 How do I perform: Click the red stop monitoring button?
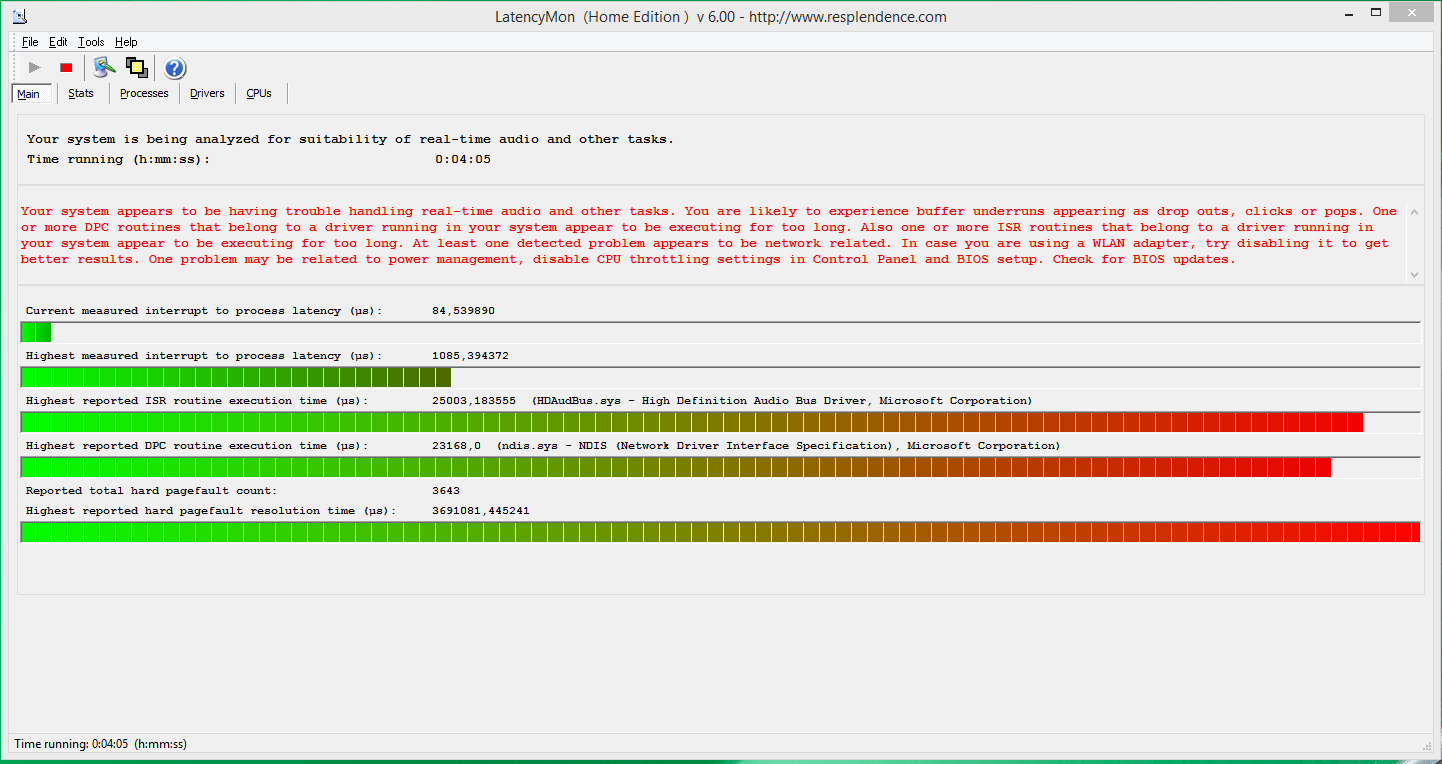[x=66, y=68]
